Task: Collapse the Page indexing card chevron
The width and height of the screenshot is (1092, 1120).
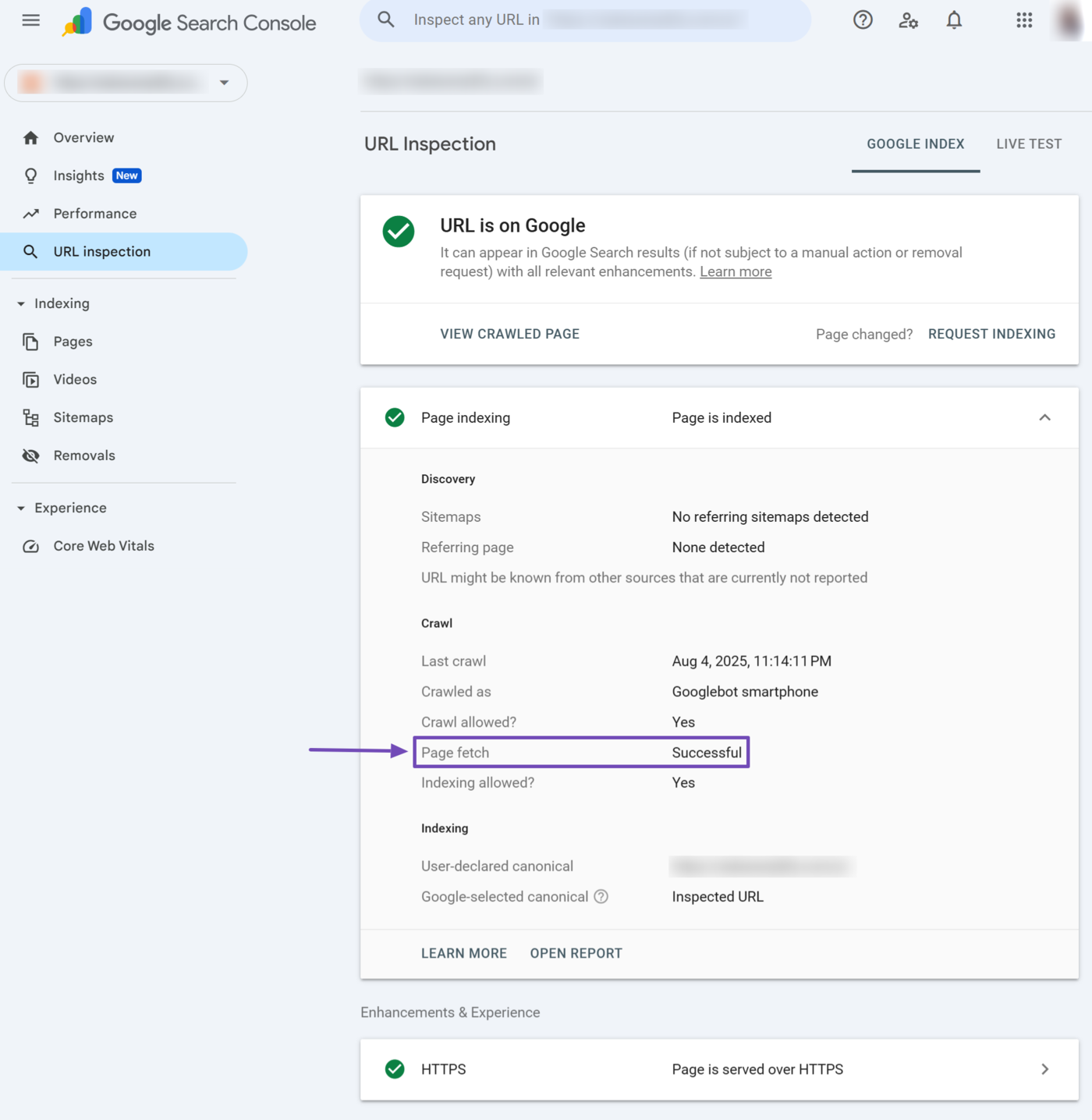Action: [x=1045, y=418]
